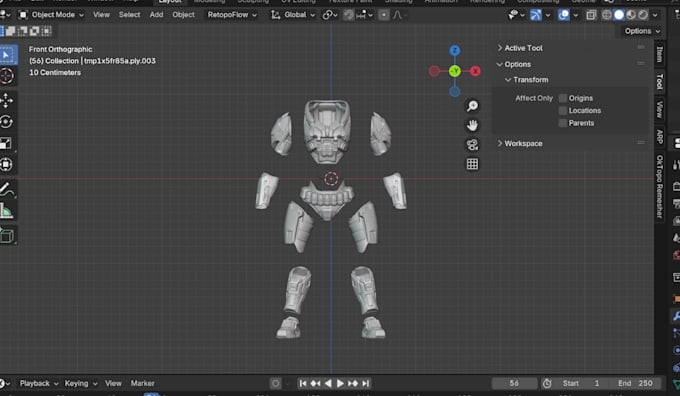Open the RetopoFlow dropdown
This screenshot has width=680, height=396.
(x=232, y=15)
